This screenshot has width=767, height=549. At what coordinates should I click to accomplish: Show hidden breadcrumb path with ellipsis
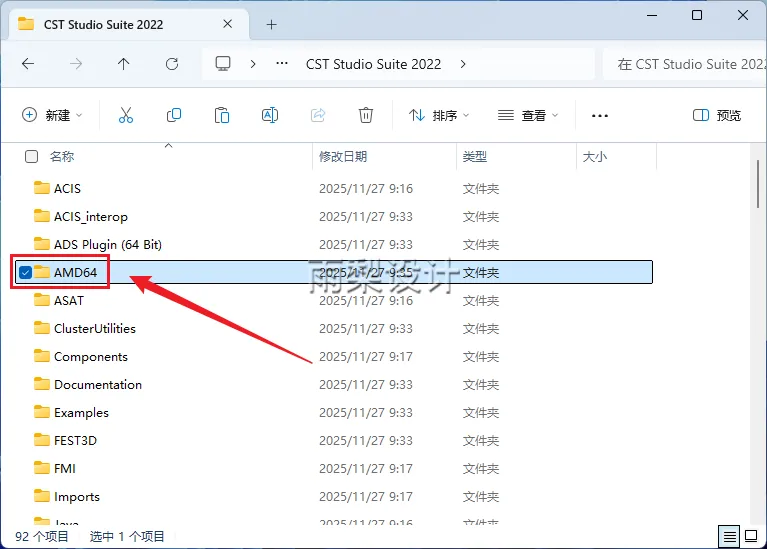[282, 64]
